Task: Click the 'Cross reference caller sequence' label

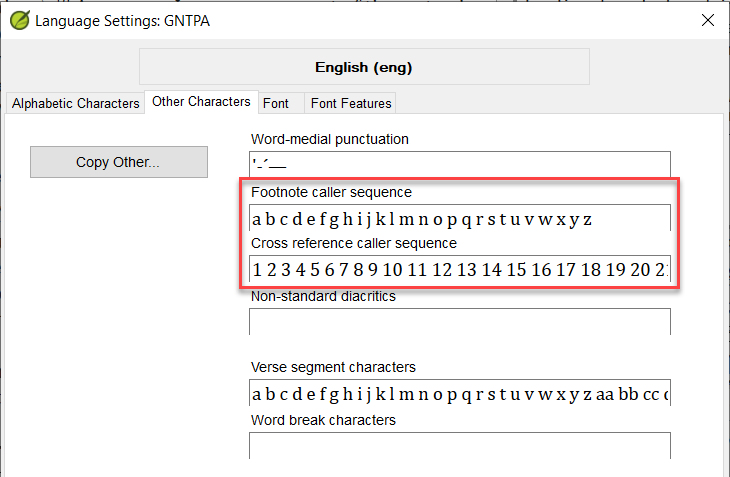Action: (354, 243)
